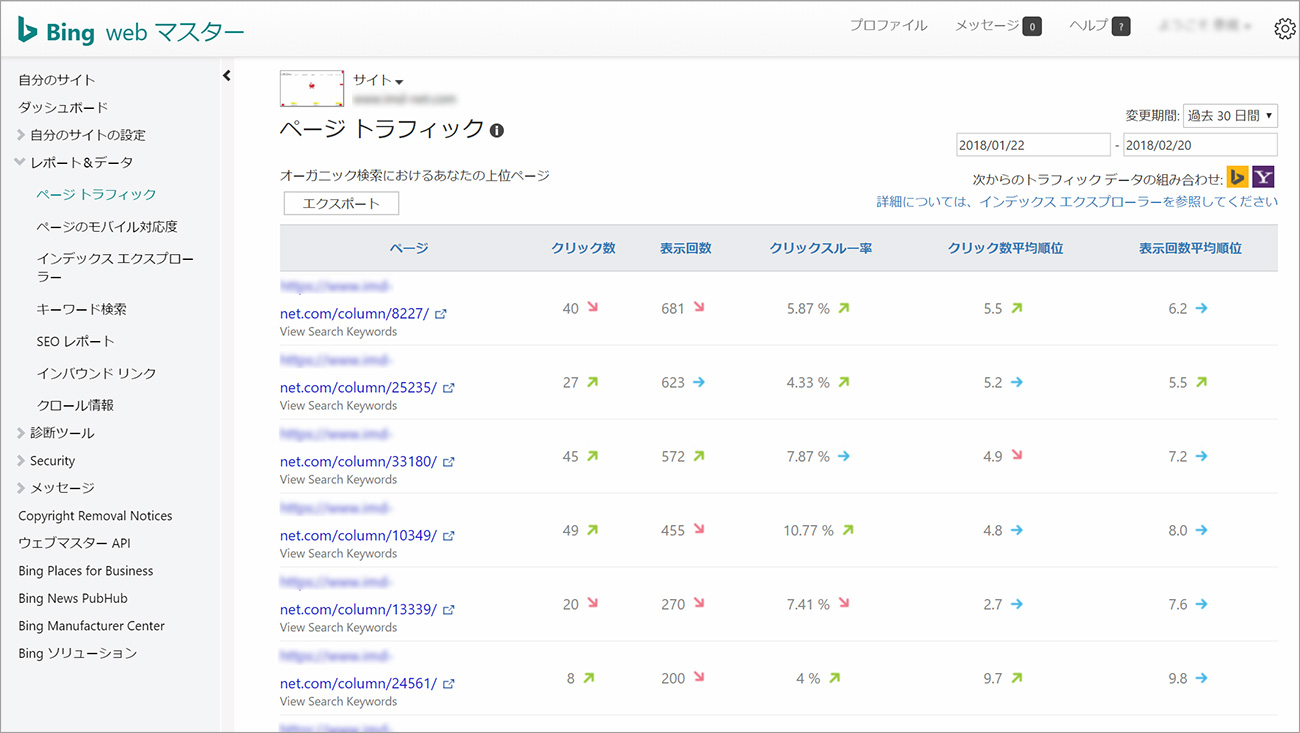The height and width of the screenshot is (733, 1300).
Task: Click the help question mark badge
Action: tap(1121, 26)
